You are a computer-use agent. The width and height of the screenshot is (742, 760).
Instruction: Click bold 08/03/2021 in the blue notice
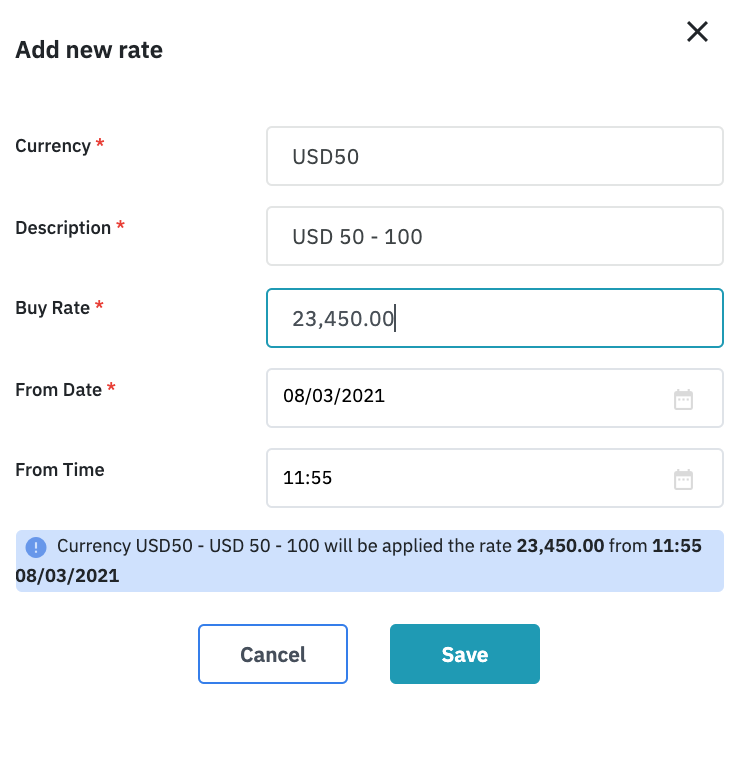pos(67,576)
